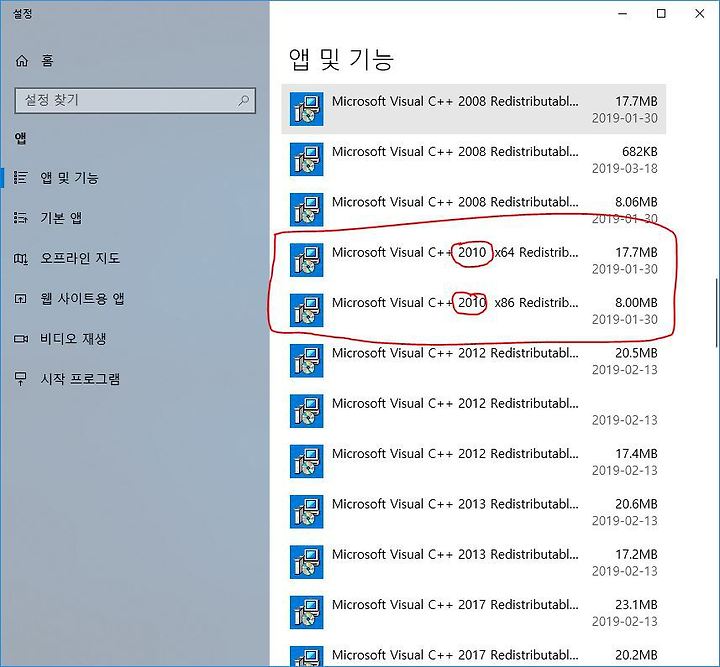This screenshot has height=667, width=720.
Task: Click the 20.6MB size value
Action: (636, 504)
